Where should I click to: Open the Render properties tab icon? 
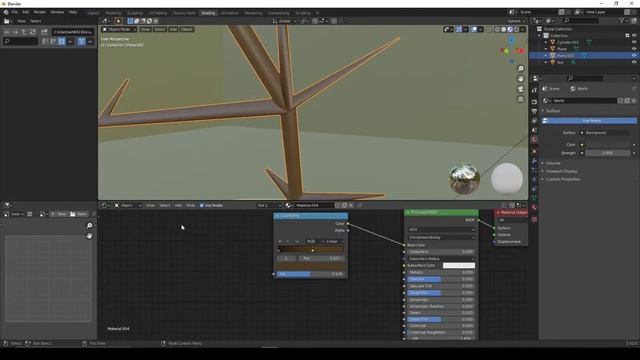click(x=534, y=102)
